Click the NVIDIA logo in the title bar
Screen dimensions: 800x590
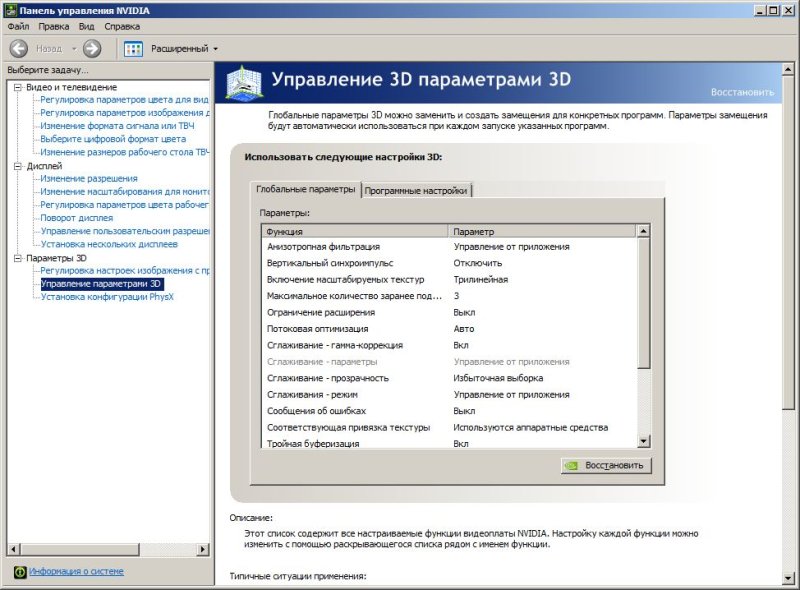(10, 8)
